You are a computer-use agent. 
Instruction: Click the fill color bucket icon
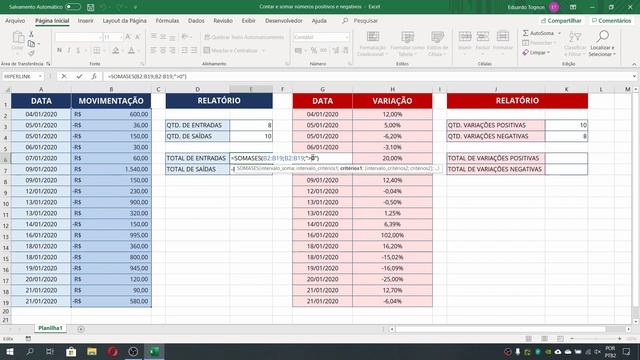(116, 50)
